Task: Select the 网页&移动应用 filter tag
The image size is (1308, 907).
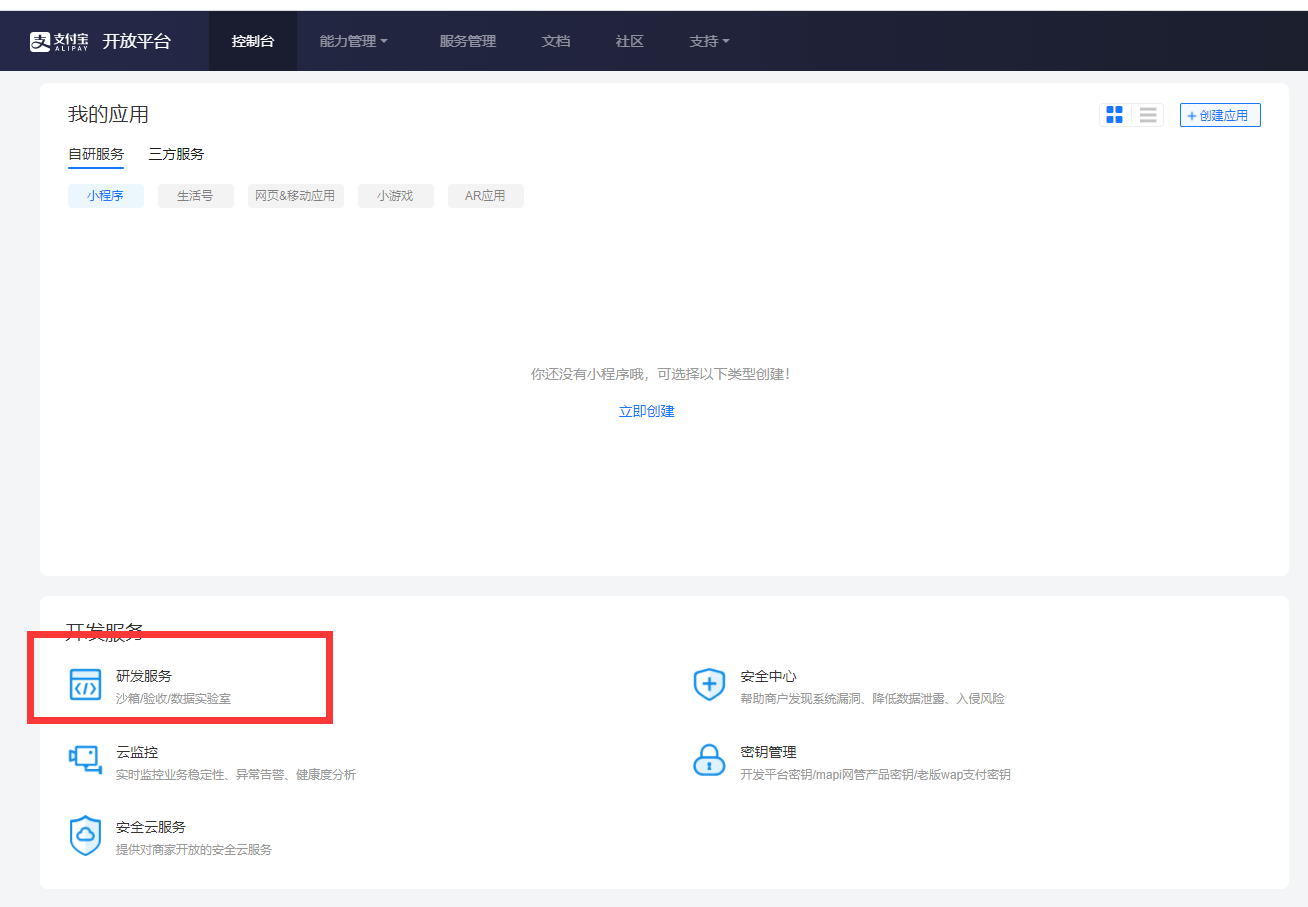Action: pyautogui.click(x=295, y=196)
